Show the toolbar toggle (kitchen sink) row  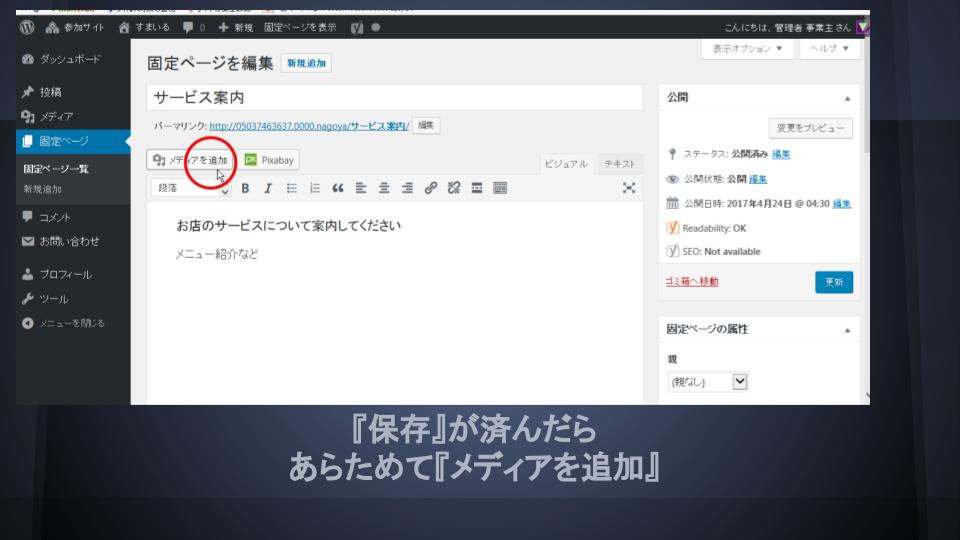click(x=500, y=188)
